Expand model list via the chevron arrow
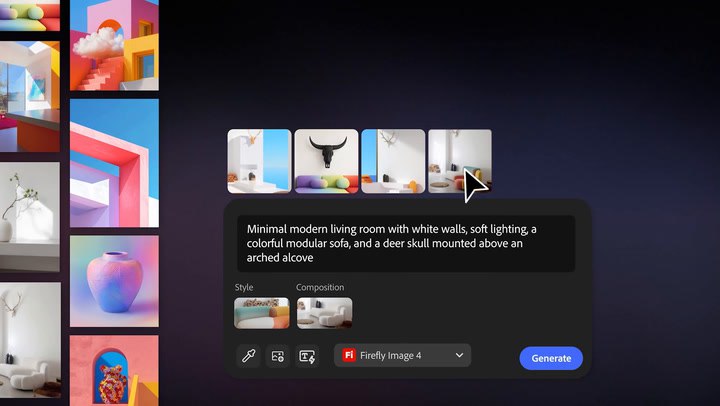Screen dimensions: 720x406 coord(459,355)
